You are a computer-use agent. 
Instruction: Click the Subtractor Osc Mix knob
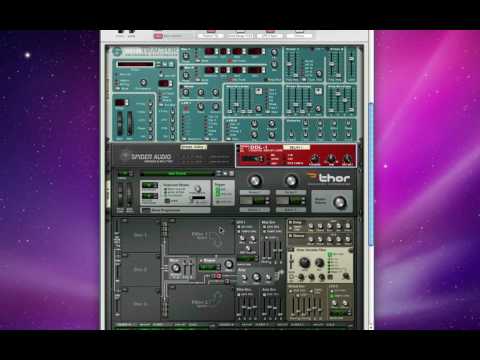click(274, 64)
